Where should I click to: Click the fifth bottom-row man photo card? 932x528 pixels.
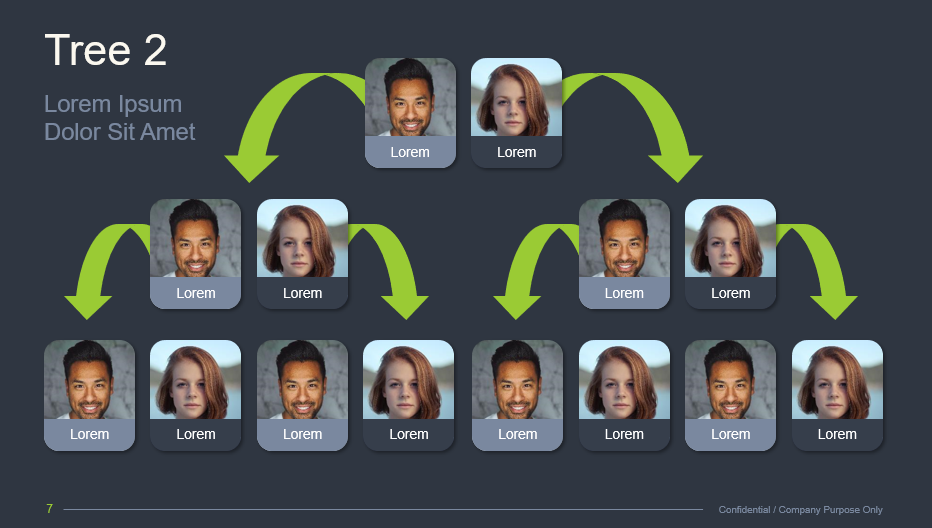[517, 395]
